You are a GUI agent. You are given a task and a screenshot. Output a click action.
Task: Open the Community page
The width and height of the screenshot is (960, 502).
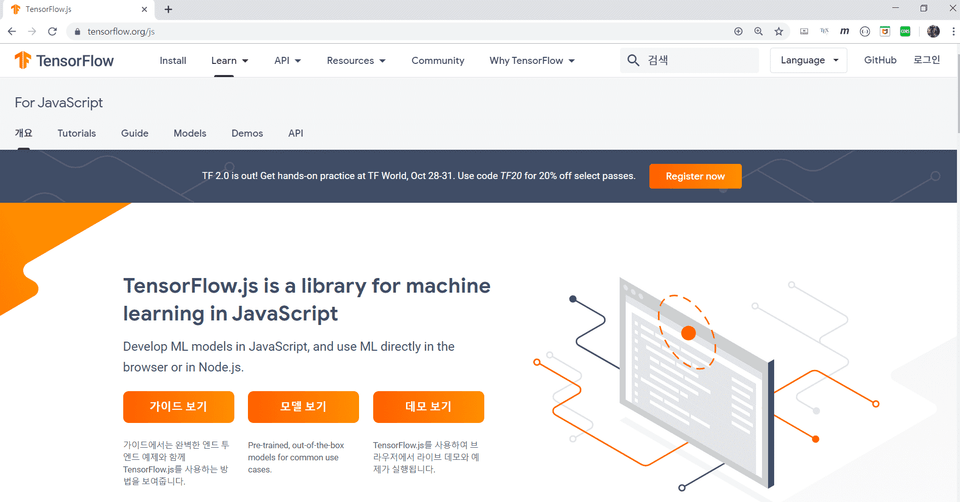[438, 61]
